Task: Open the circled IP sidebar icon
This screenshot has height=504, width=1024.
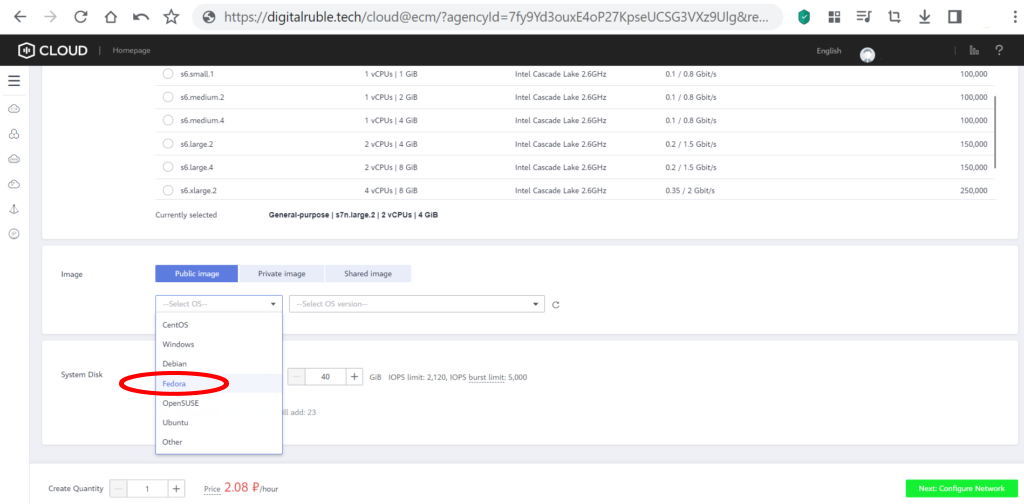Action: [x=14, y=234]
